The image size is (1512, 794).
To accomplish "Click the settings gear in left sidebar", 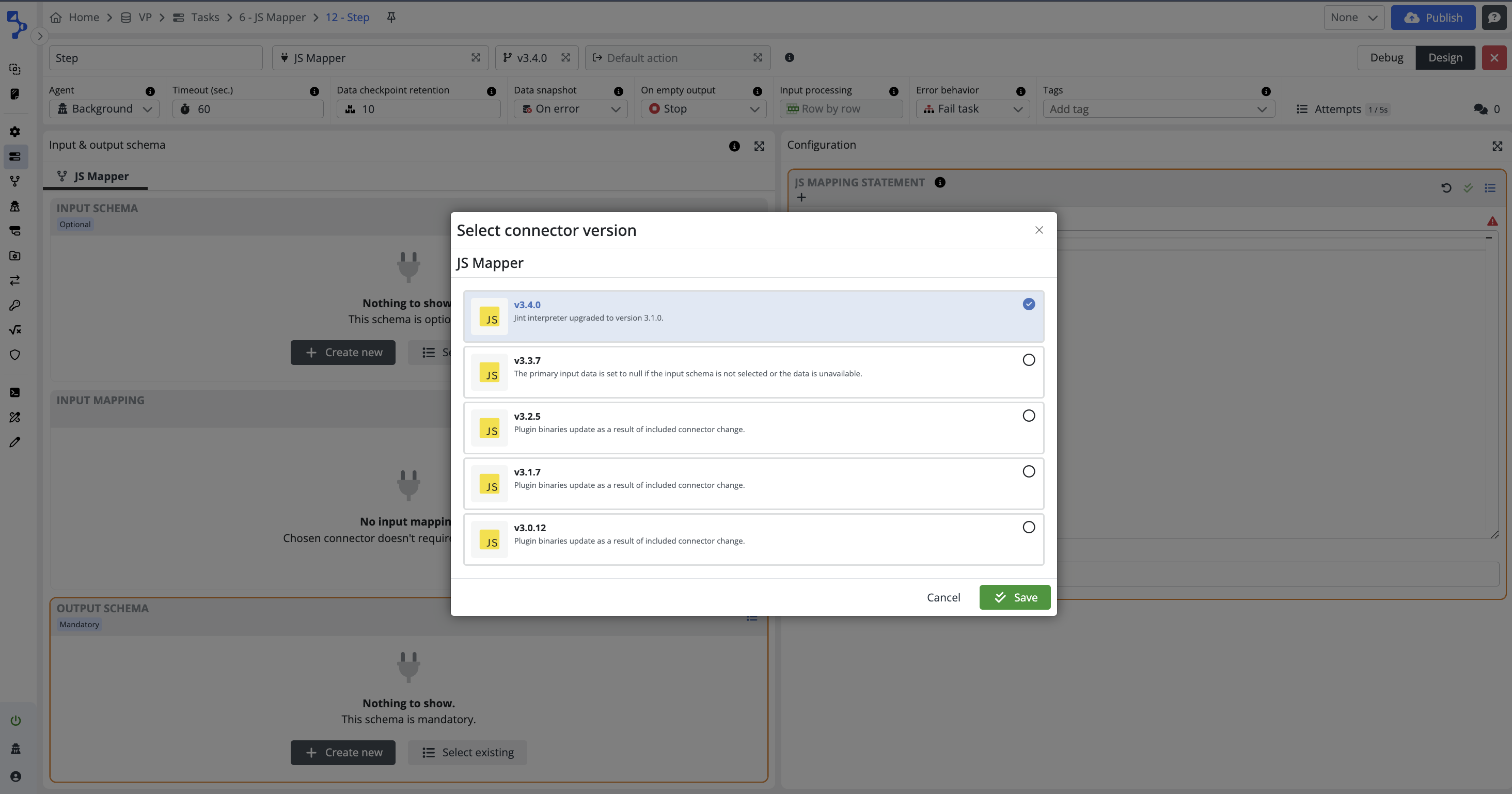I will click(15, 132).
